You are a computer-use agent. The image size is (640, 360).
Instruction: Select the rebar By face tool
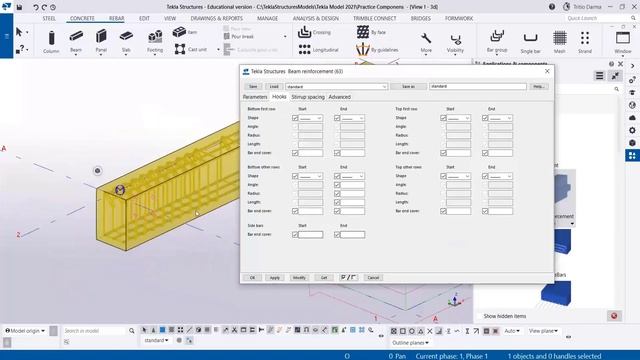click(371, 32)
